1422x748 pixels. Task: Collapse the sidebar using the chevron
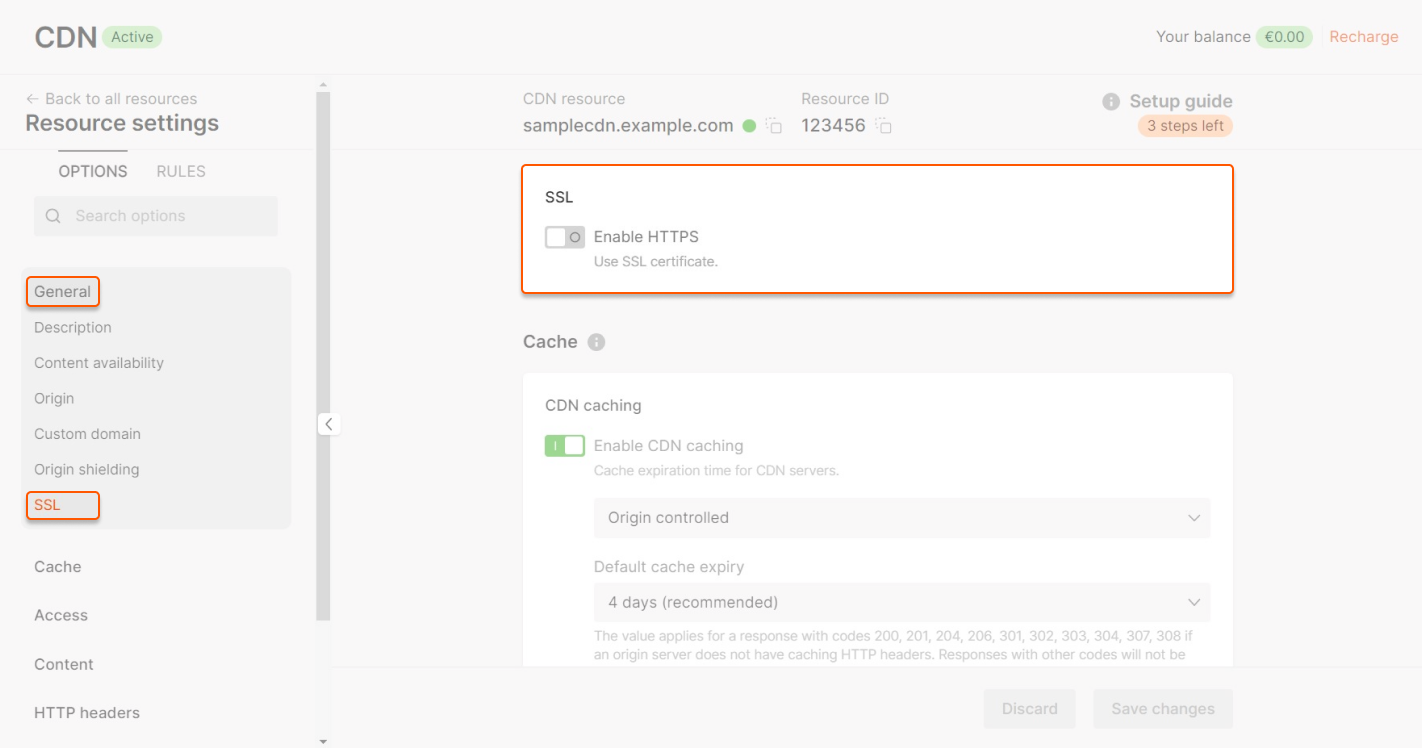[329, 423]
